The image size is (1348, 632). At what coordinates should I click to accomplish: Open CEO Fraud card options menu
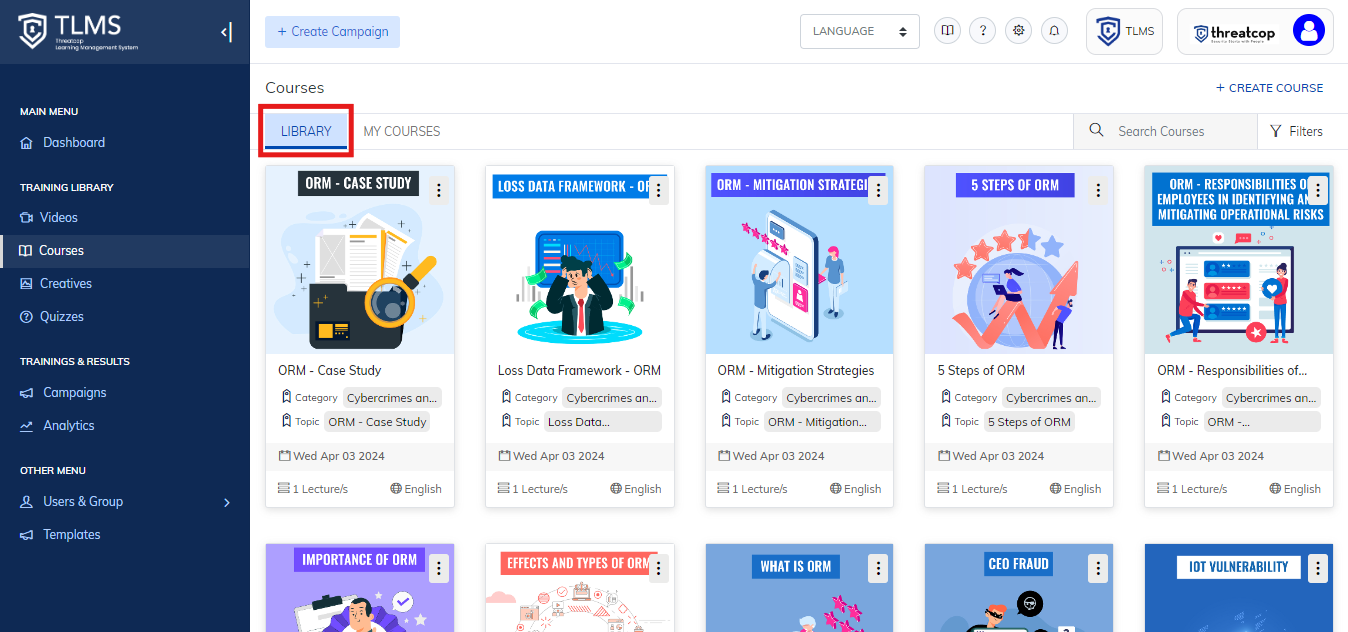pyautogui.click(x=1098, y=569)
